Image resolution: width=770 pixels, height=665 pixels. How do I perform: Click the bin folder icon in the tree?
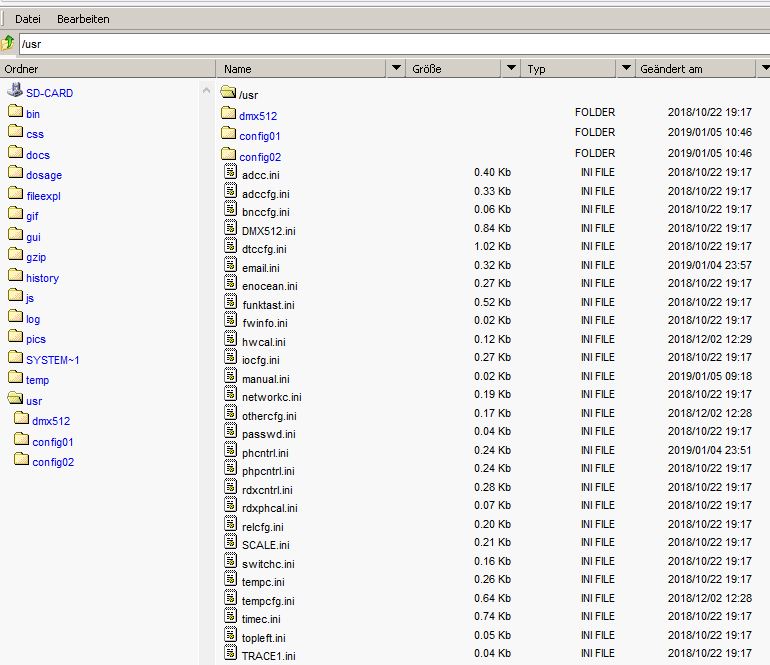pyautogui.click(x=16, y=111)
